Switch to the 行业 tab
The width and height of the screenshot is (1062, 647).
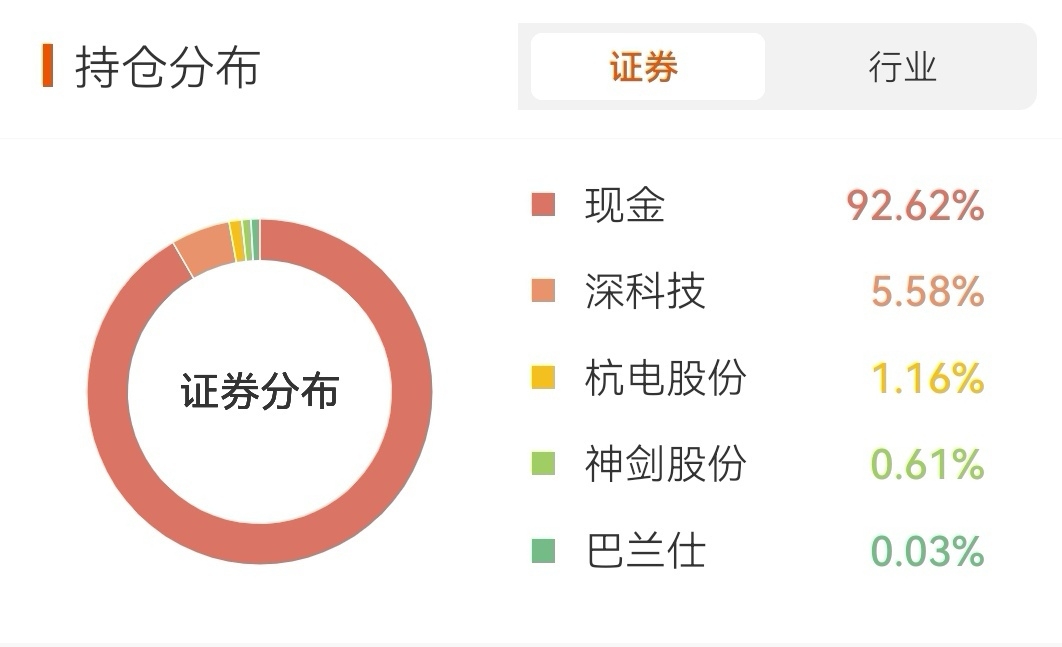902,66
